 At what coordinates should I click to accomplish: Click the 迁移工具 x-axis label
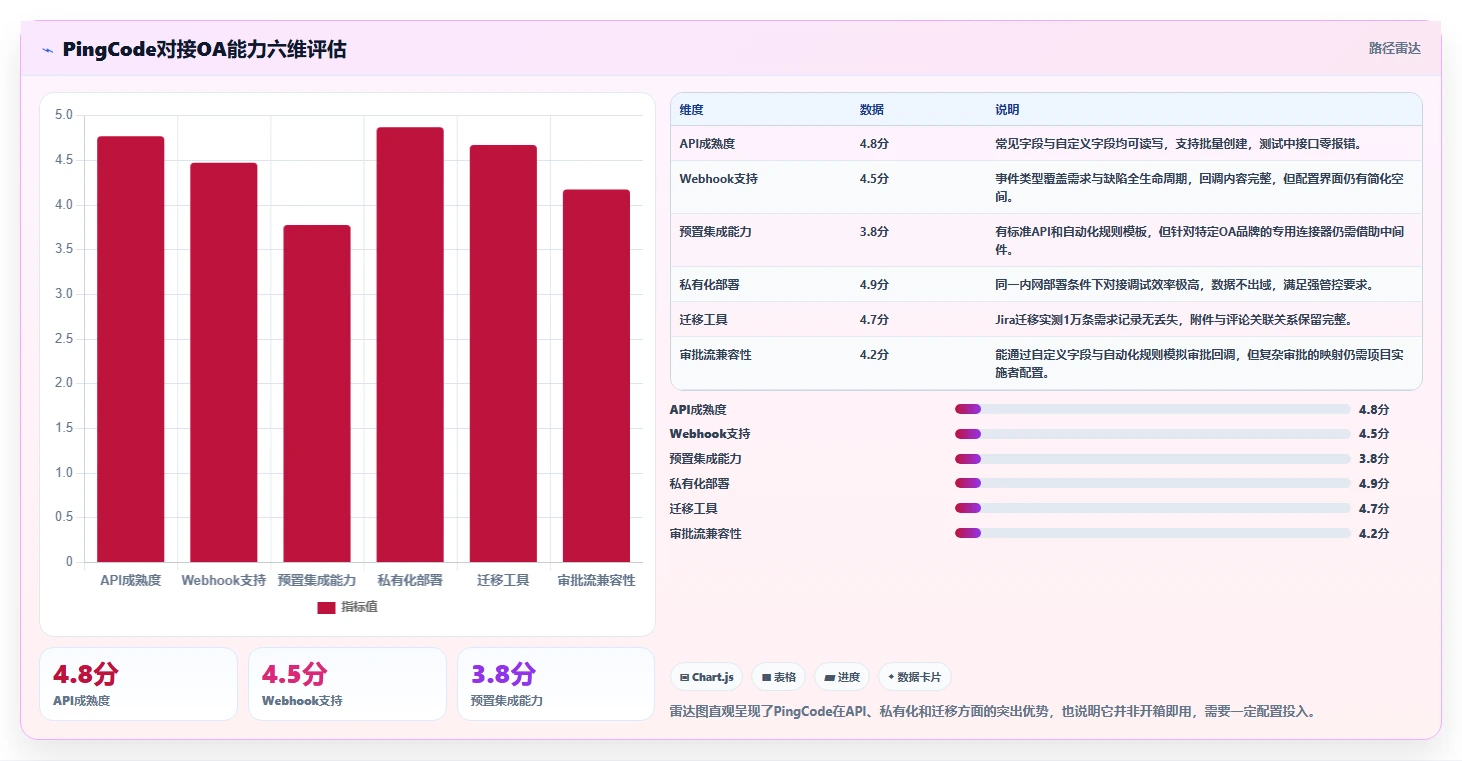tap(503, 580)
